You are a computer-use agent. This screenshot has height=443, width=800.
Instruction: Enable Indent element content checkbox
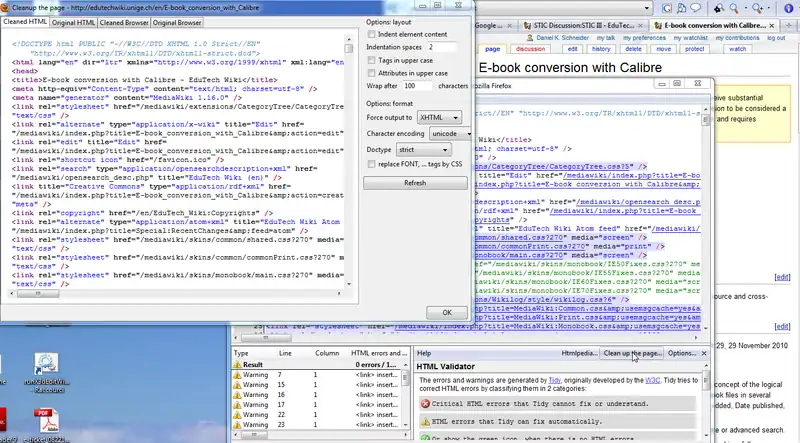(372, 34)
